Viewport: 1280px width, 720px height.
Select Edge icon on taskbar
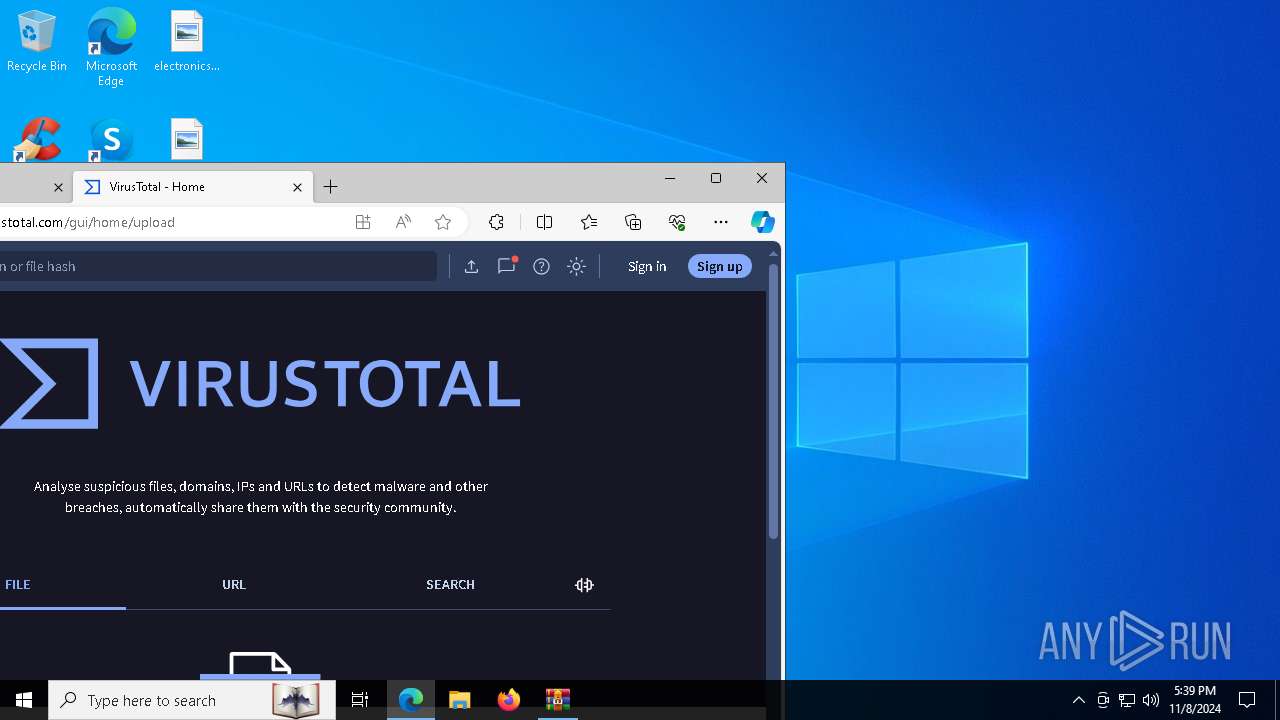point(411,700)
